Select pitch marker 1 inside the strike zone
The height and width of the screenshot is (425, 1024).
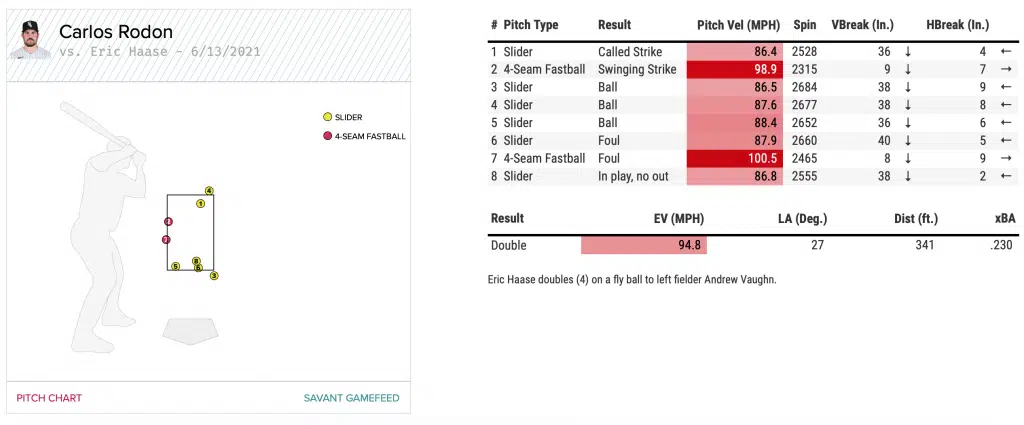point(200,203)
